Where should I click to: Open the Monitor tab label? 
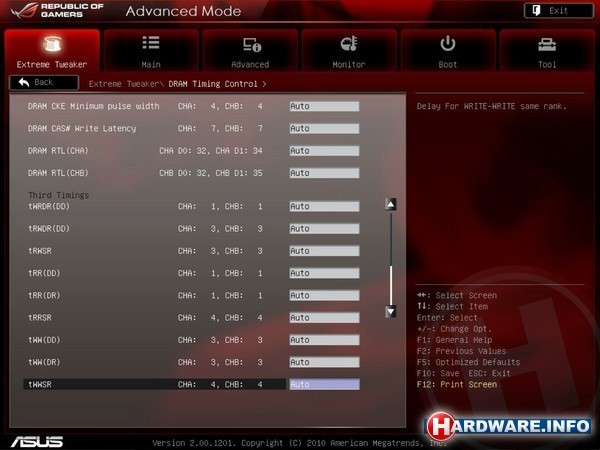[x=349, y=65]
